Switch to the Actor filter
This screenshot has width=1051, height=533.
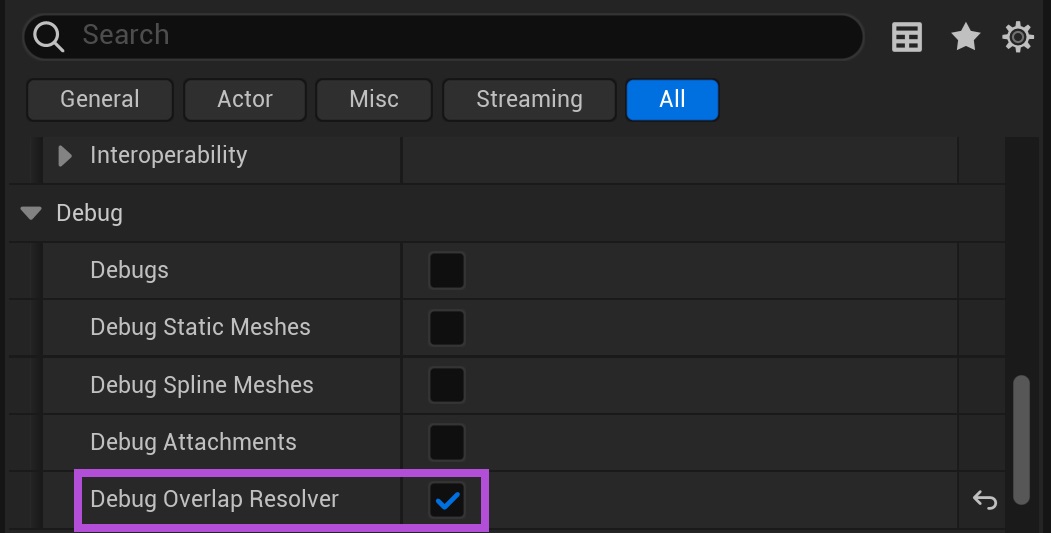[245, 100]
